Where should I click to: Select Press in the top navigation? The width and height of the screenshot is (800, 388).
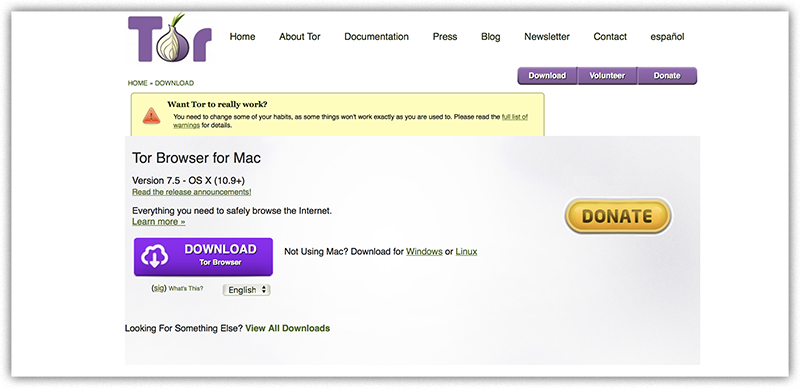445,37
